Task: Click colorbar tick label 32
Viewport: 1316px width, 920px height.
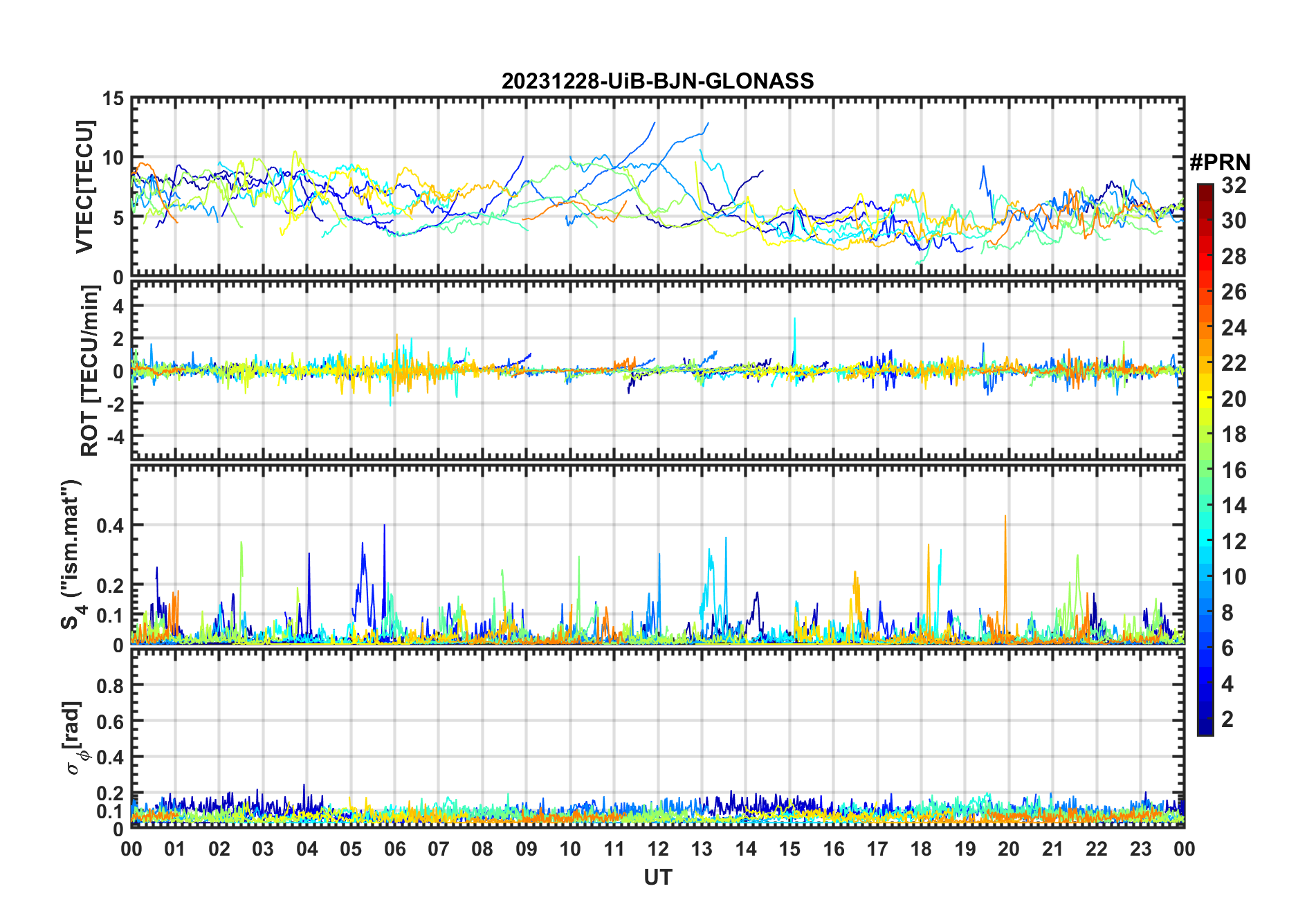Action: 1234,185
